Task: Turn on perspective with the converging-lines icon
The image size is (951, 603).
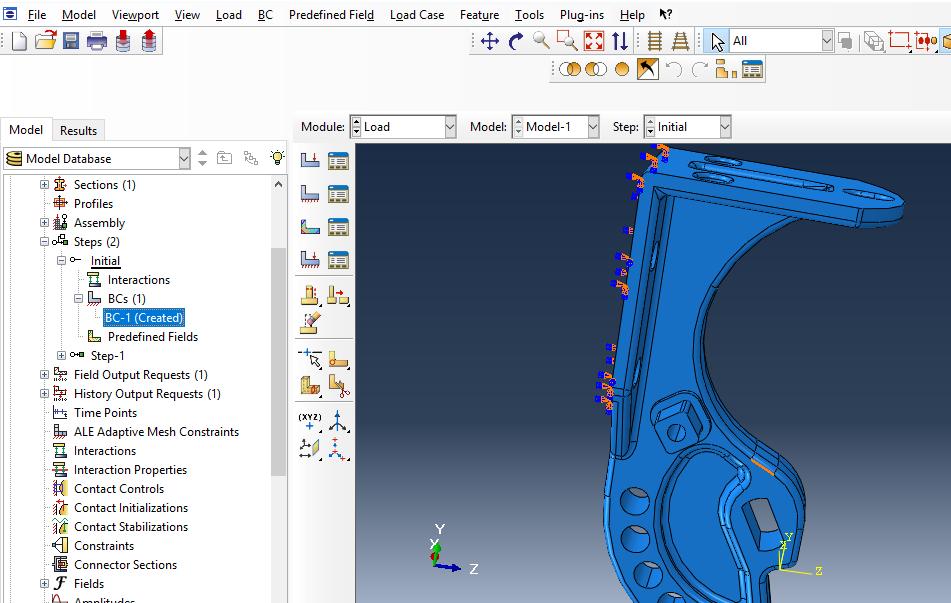Action: pos(680,41)
